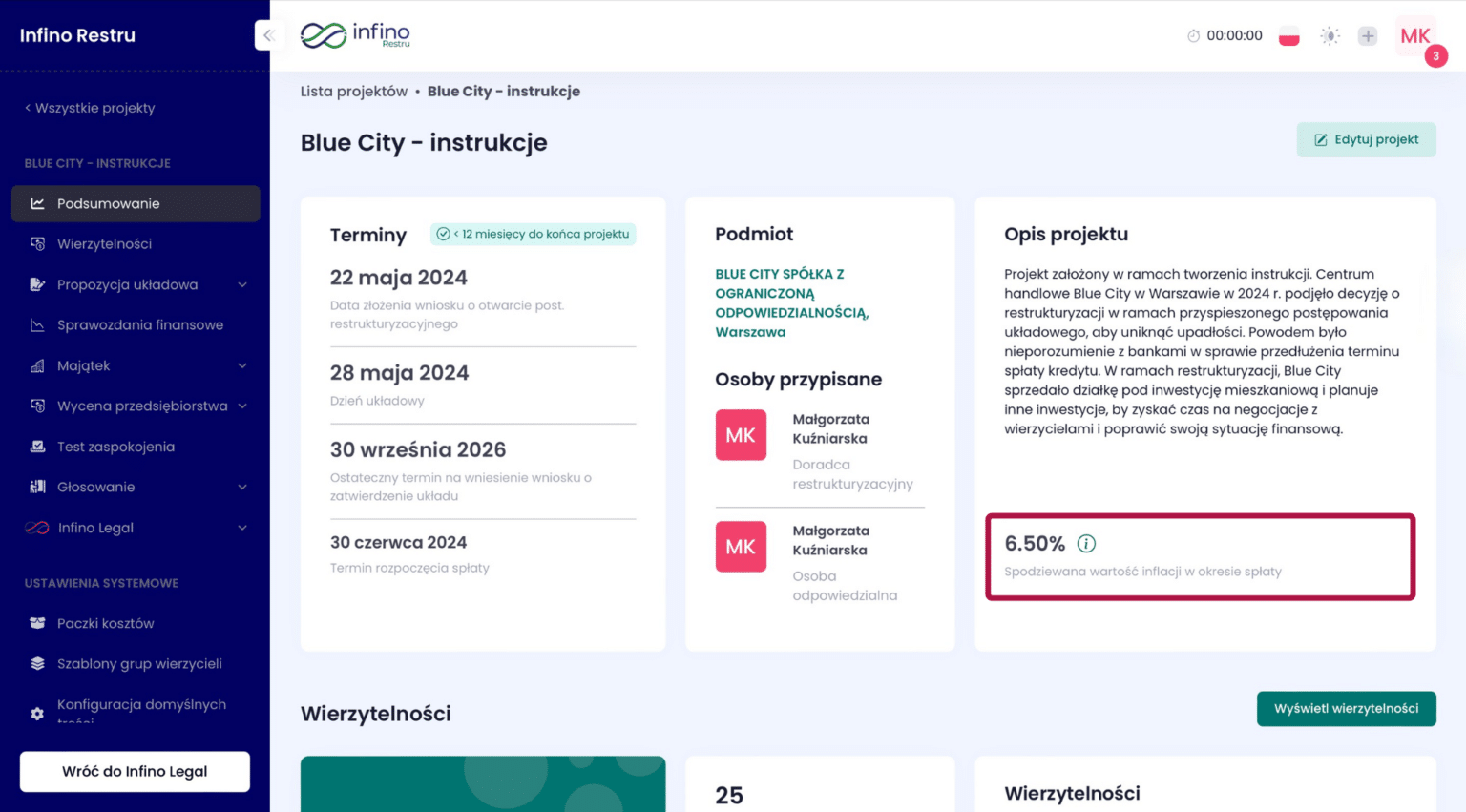The image size is (1466, 812).
Task: Open Sprawozdania finansowe chart icon
Action: [35, 324]
